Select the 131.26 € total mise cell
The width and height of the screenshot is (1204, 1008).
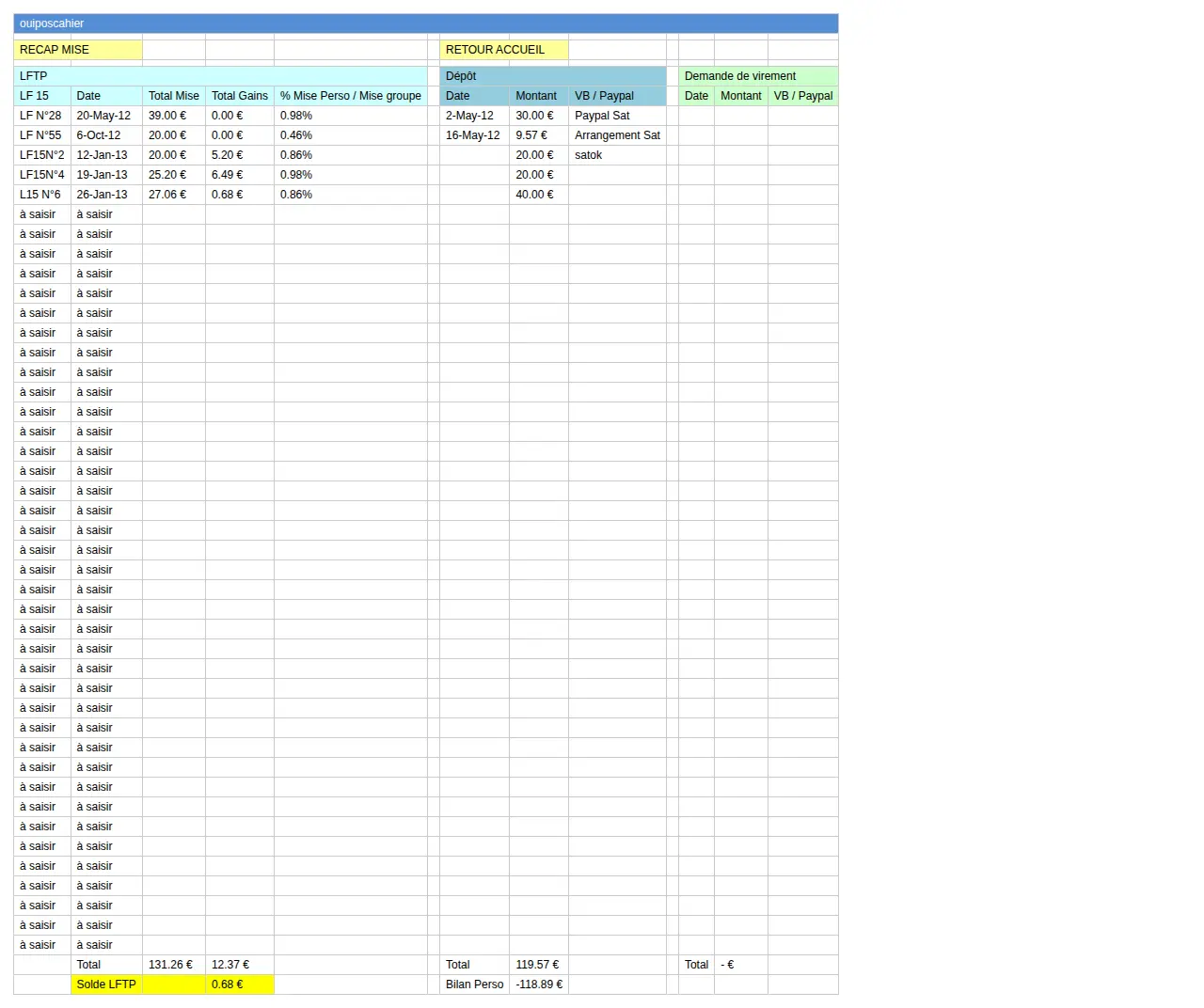(x=174, y=965)
